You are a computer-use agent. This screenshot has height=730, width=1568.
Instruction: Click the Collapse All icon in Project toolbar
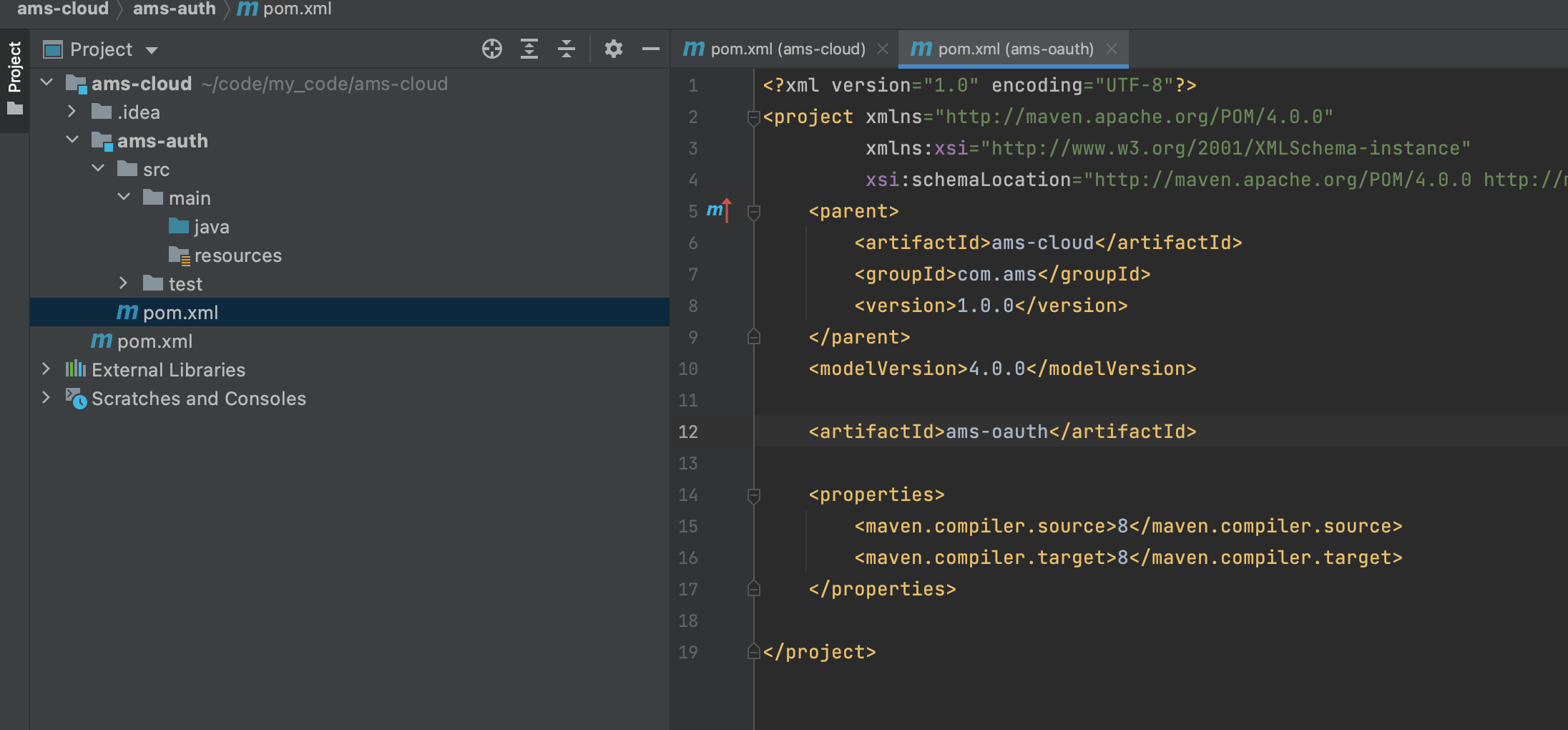click(x=567, y=49)
